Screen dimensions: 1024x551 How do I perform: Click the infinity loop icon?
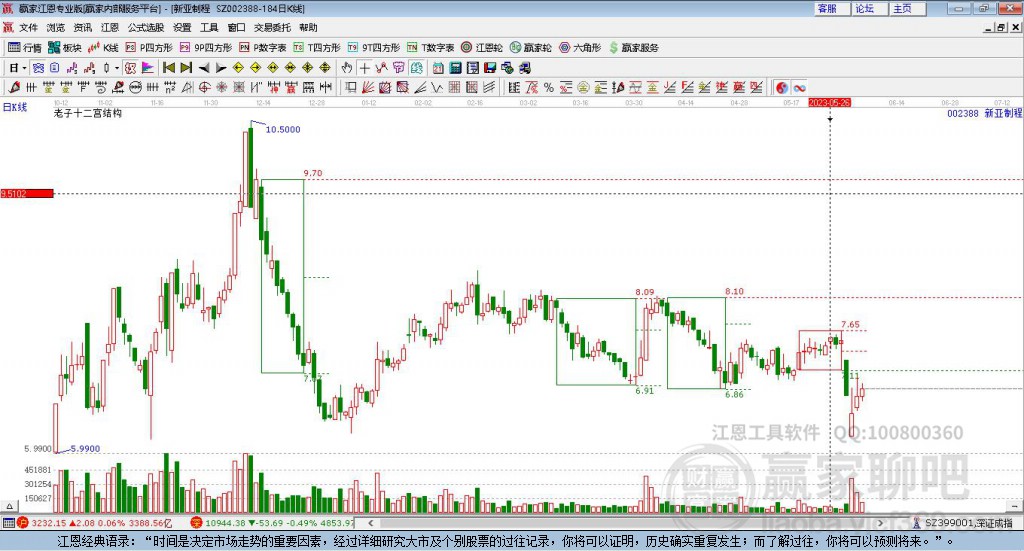799,87
